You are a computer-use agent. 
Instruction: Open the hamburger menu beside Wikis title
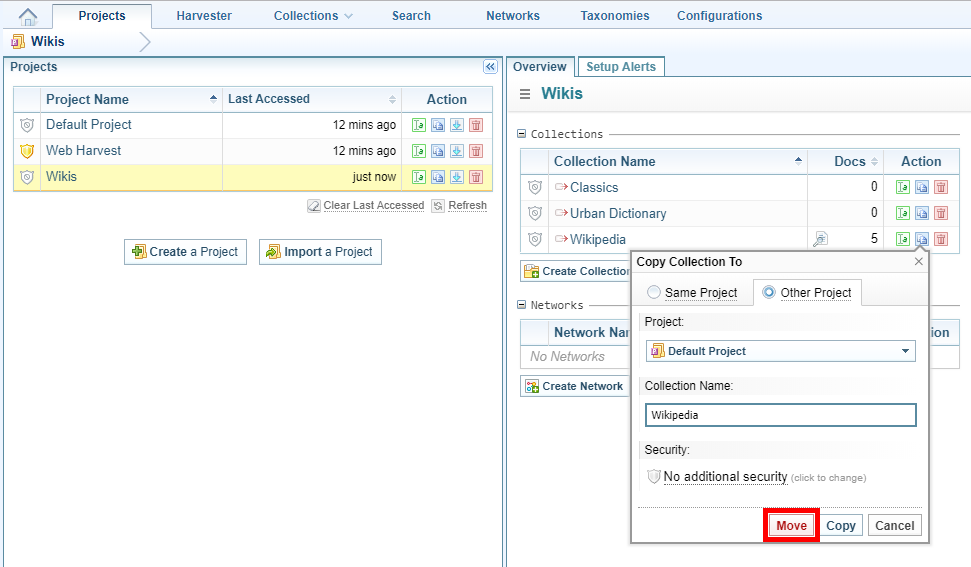tap(525, 94)
